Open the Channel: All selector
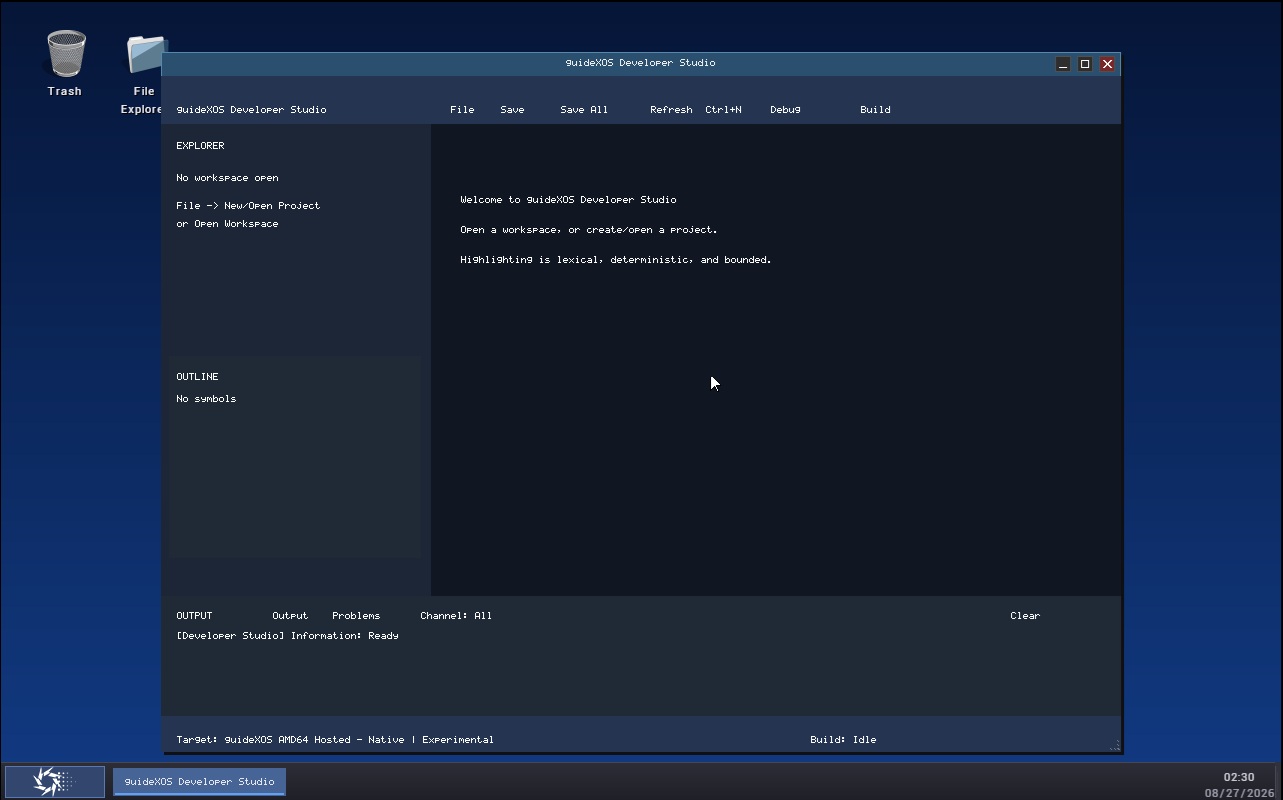The width and height of the screenshot is (1283, 800). coord(456,616)
